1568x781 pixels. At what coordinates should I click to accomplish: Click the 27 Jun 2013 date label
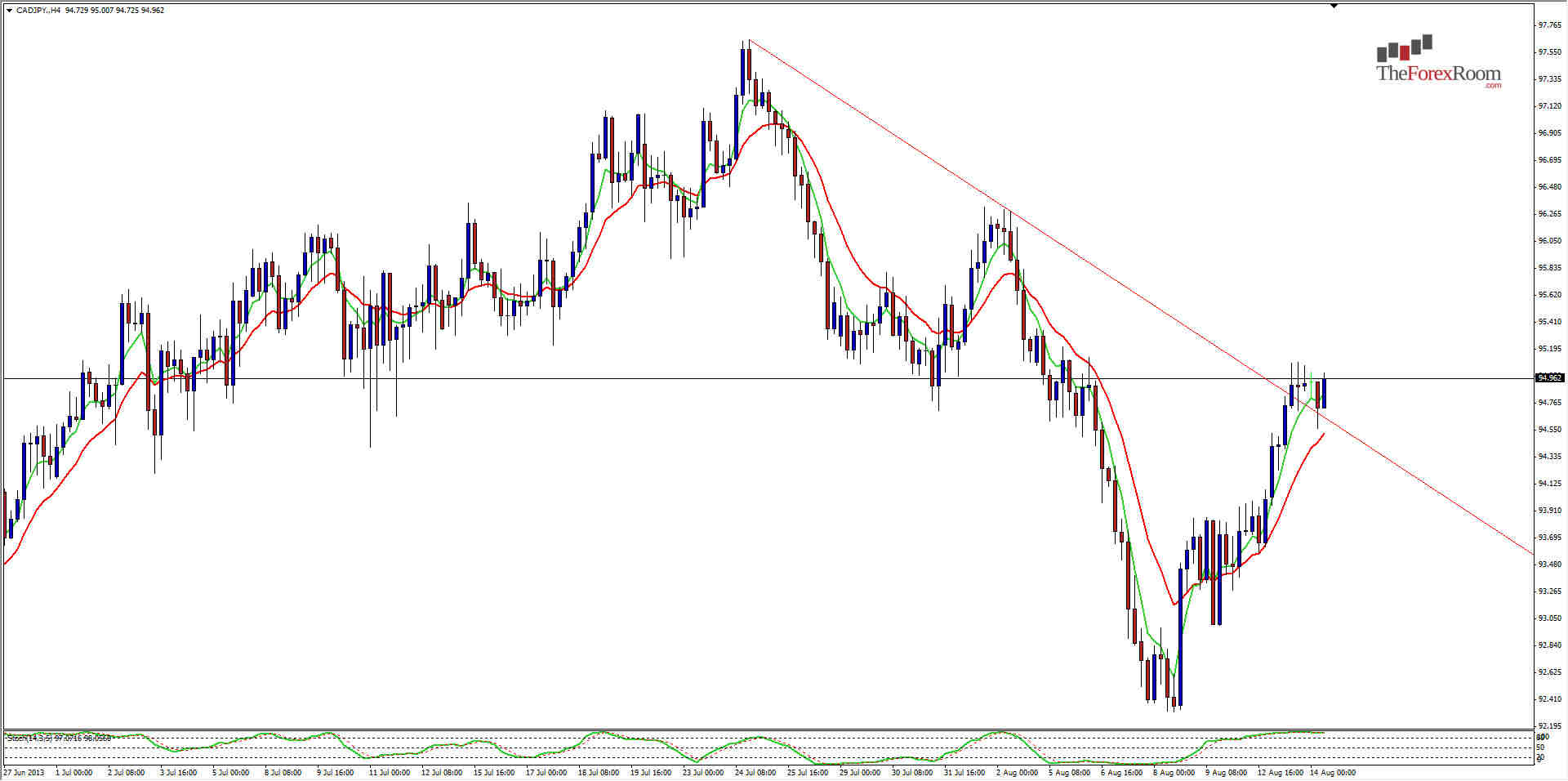24,772
